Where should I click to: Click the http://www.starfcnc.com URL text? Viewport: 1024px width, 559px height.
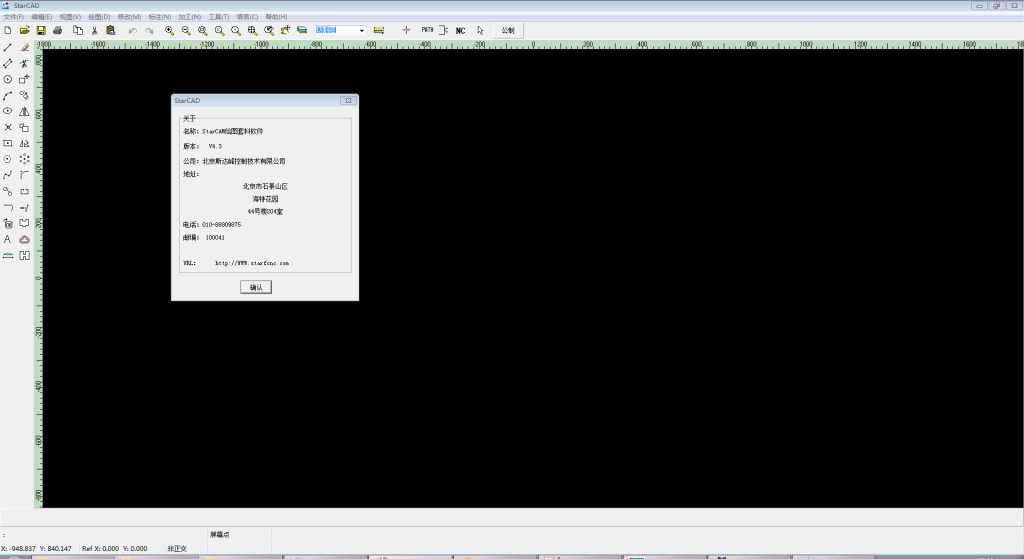252,263
